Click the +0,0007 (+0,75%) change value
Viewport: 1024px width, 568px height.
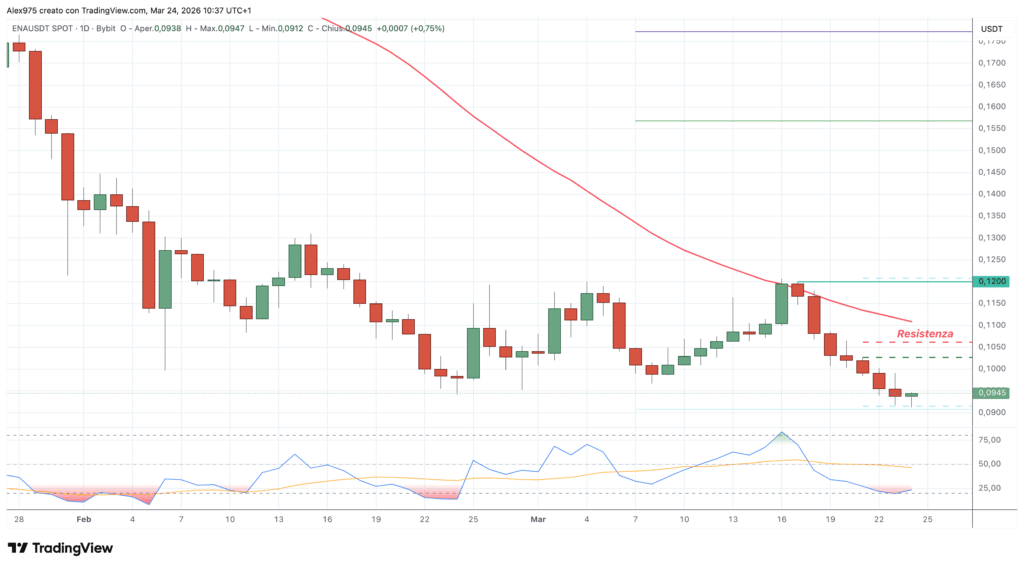tap(410, 29)
